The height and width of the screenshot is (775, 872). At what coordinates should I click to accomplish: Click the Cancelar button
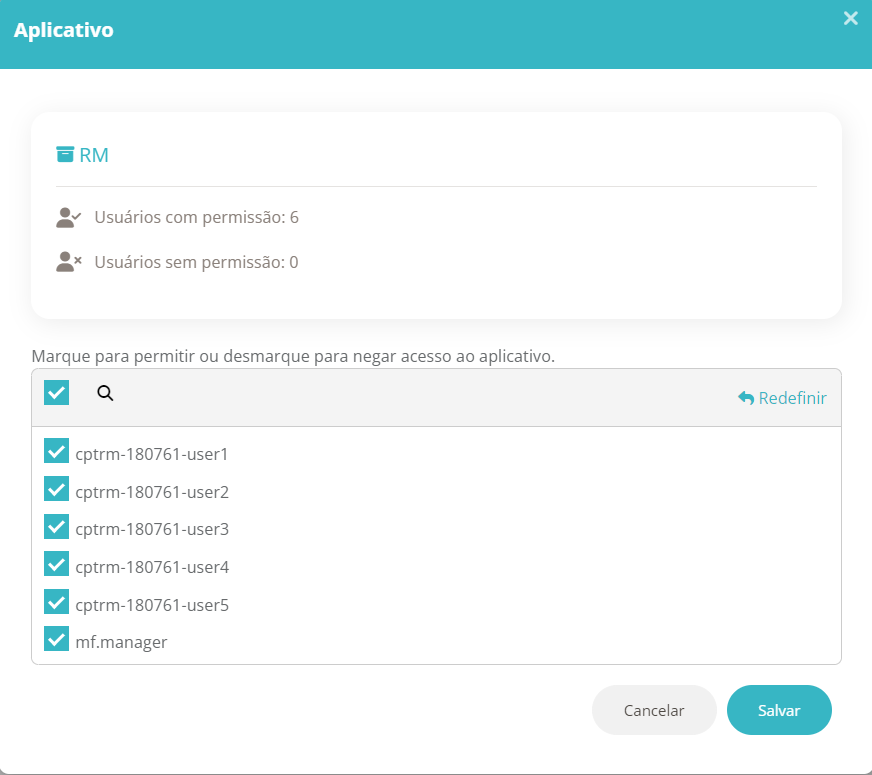point(654,710)
